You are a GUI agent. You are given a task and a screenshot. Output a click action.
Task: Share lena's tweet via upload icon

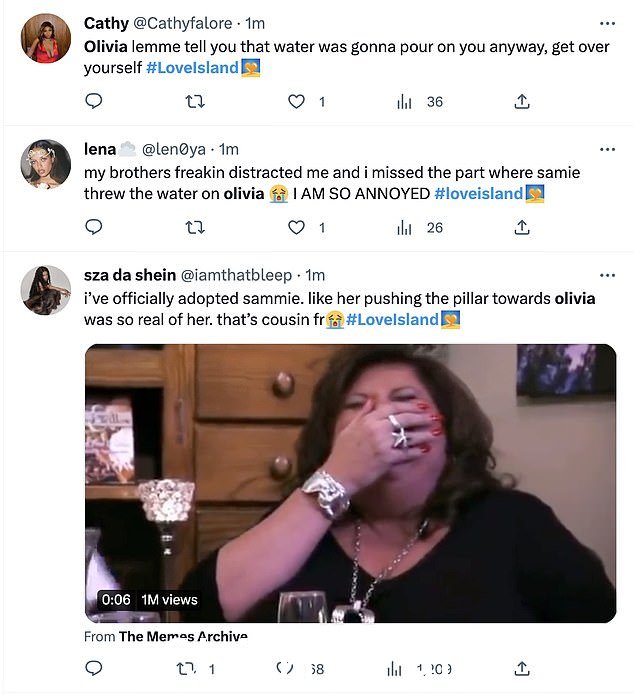522,228
